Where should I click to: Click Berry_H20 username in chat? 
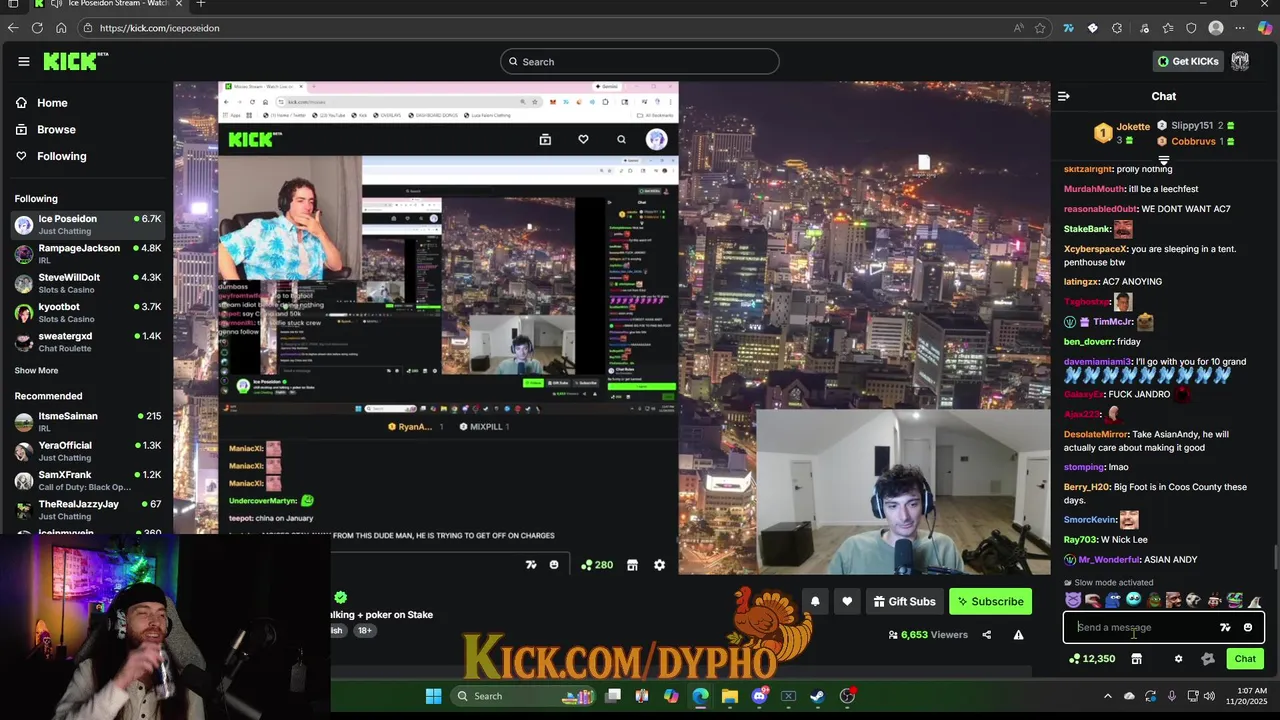coord(1087,487)
